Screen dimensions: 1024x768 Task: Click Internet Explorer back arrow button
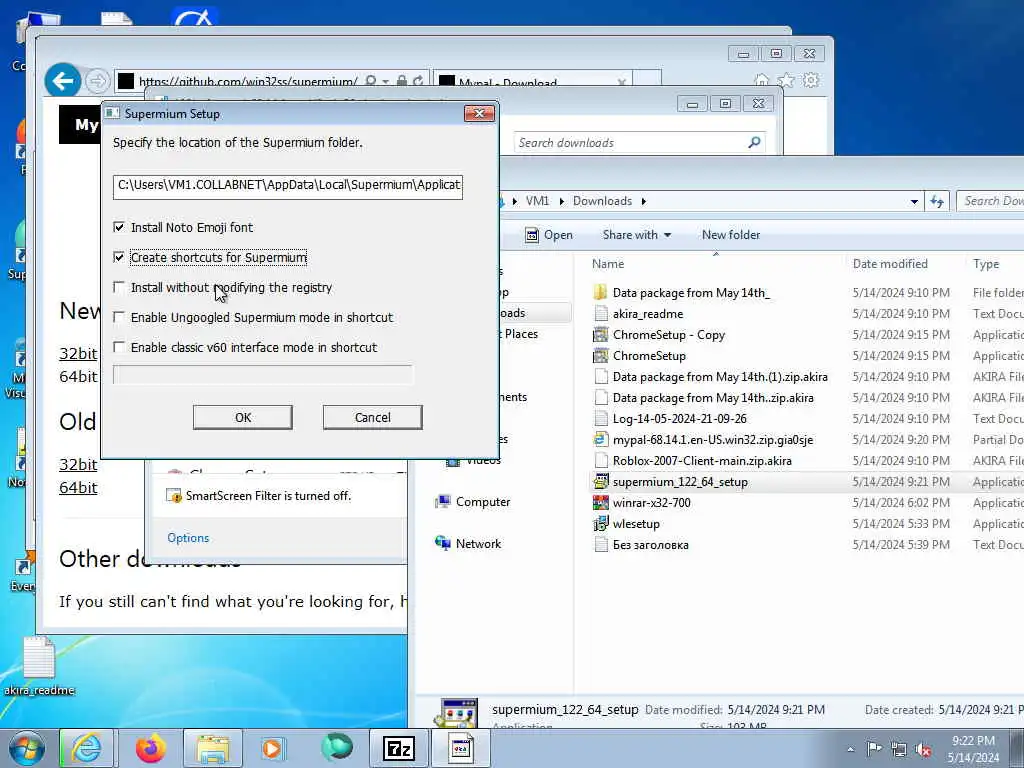coord(63,81)
